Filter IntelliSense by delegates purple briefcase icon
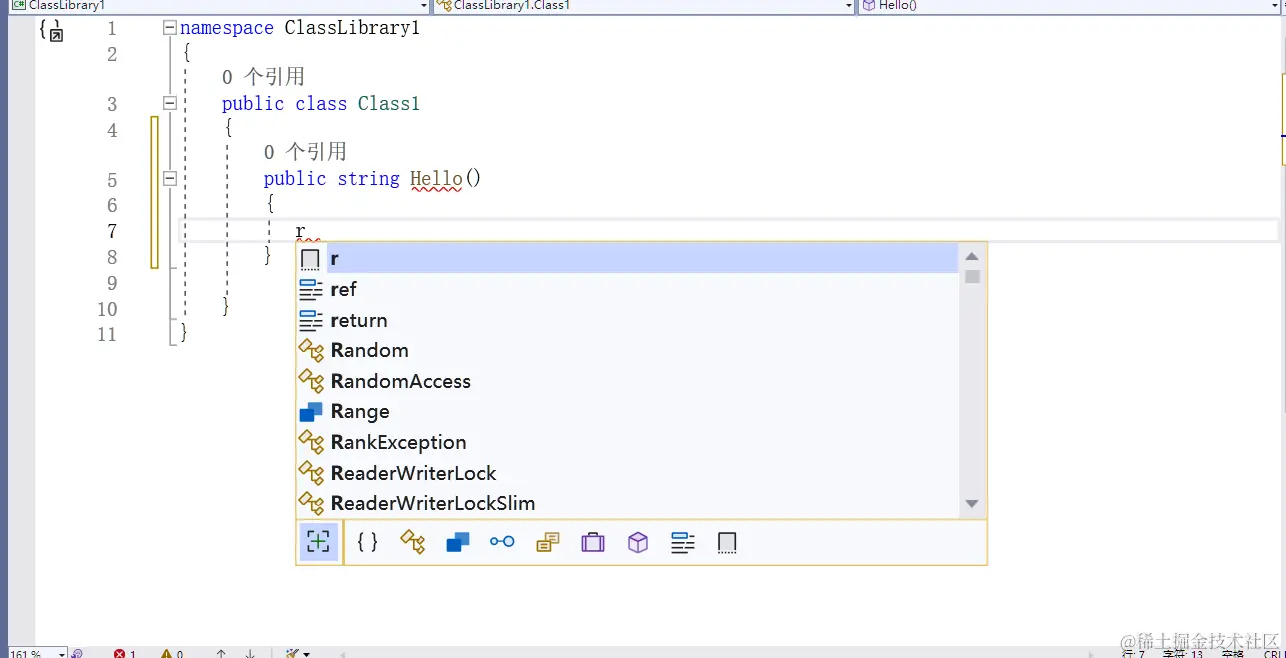Screen dimensions: 1286x658 pyautogui.click(x=593, y=542)
